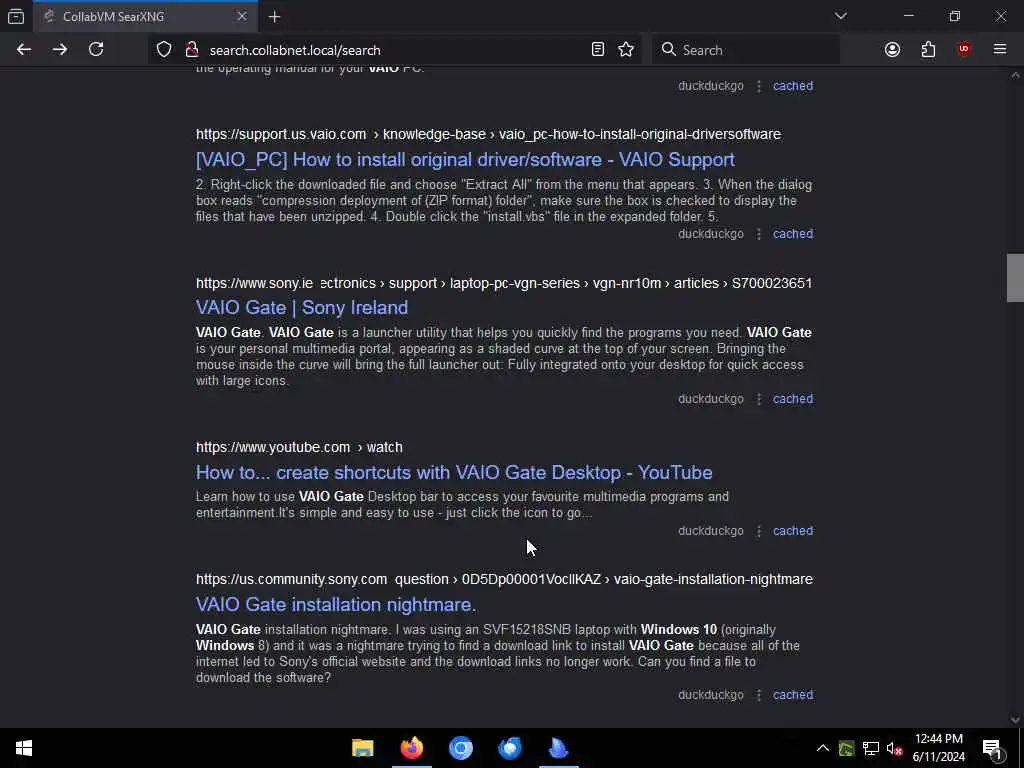
Task: Close the CollabVM SearXNG tab
Action: (242, 16)
